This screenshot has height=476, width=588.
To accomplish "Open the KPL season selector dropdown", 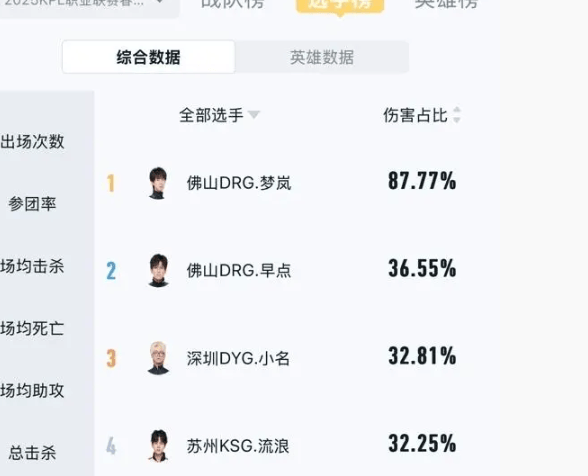I will click(88, 4).
